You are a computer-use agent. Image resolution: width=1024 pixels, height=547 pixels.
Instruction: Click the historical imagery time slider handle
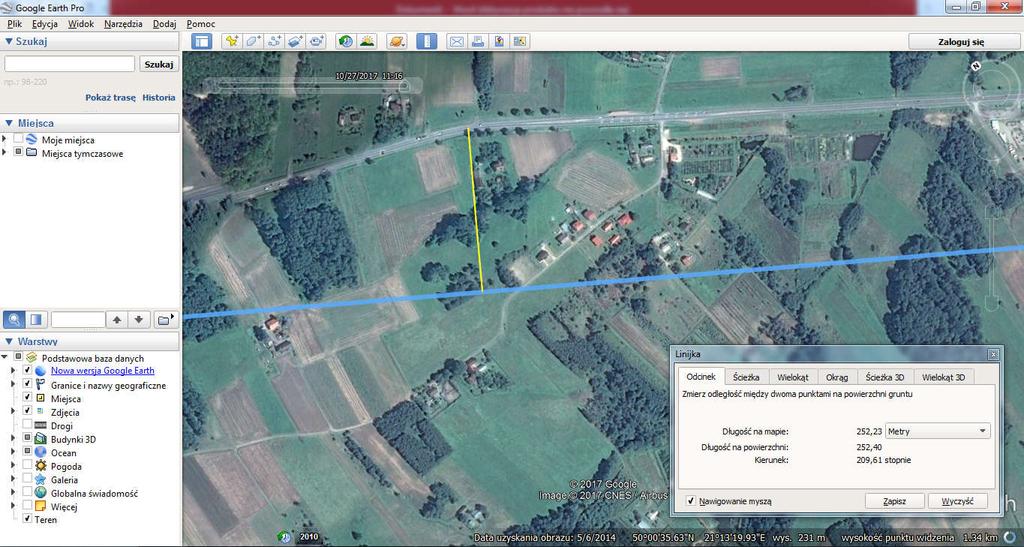tap(404, 86)
